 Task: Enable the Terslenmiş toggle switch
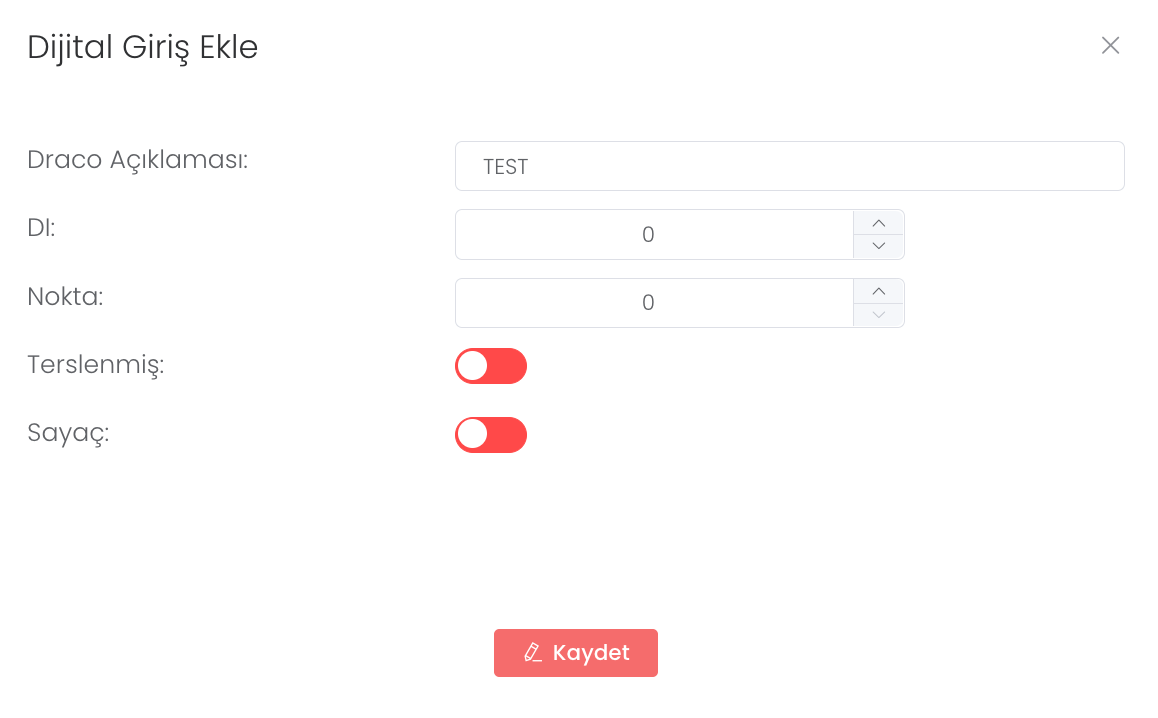[491, 366]
